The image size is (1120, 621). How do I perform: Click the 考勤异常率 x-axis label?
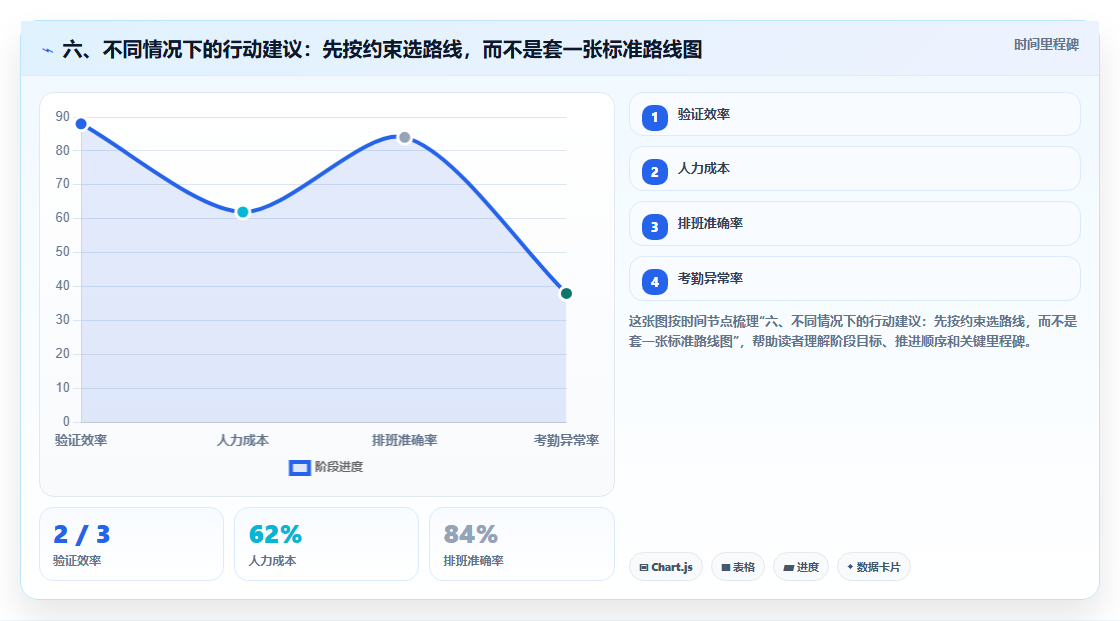coord(566,440)
